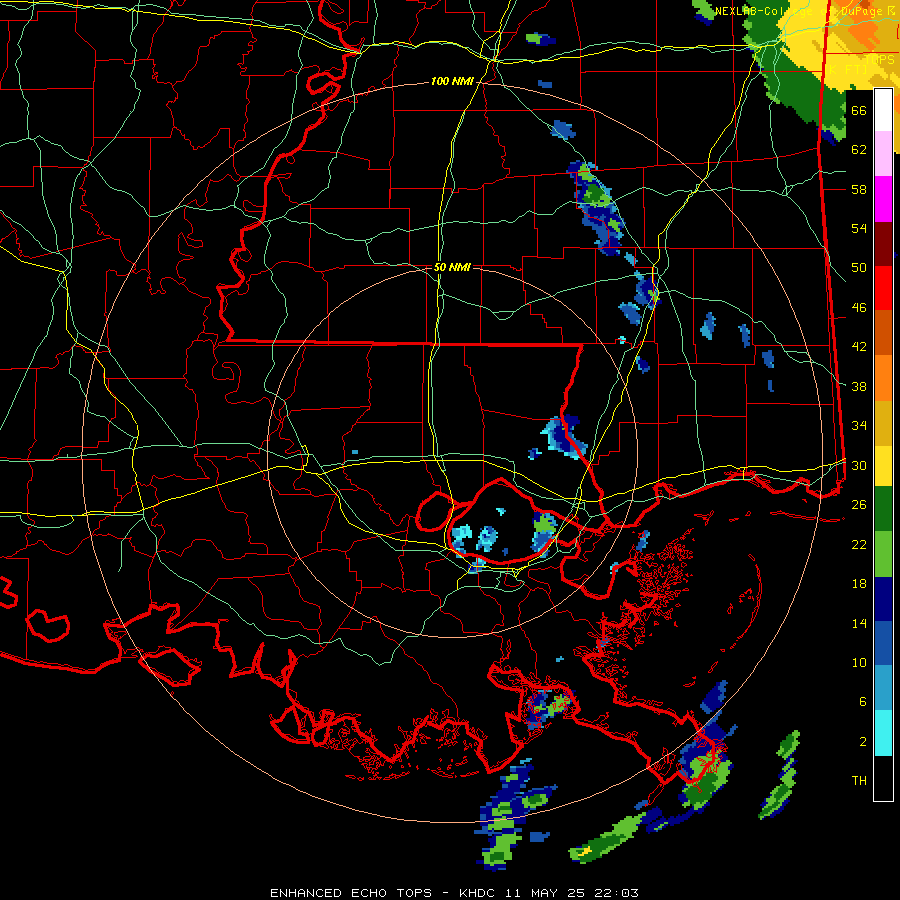Click the 'KHDC' station identifier in the caption
Image resolution: width=900 pixels, height=900 pixels.
478,893
